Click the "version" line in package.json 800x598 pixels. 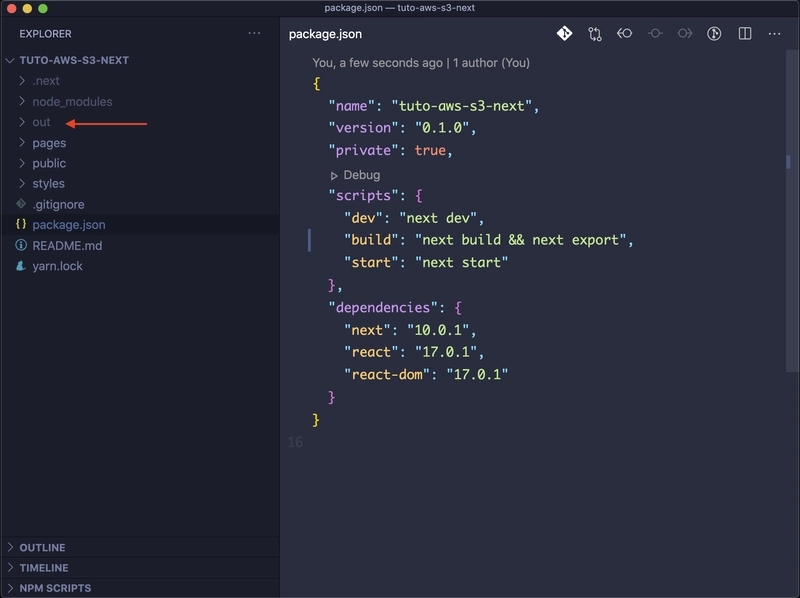coord(402,128)
